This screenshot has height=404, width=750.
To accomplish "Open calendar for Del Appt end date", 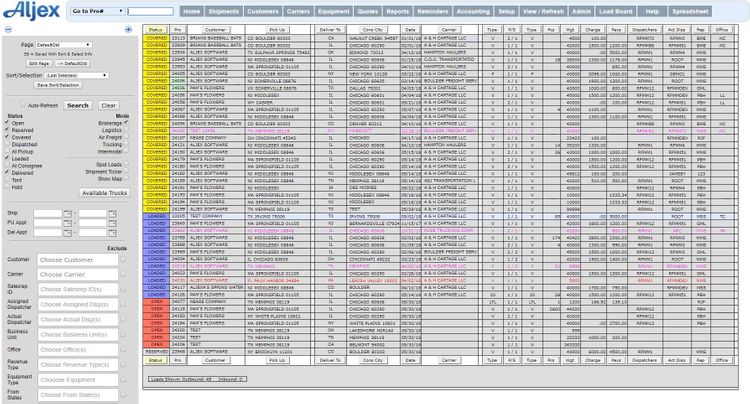I will pyautogui.click(x=112, y=233).
